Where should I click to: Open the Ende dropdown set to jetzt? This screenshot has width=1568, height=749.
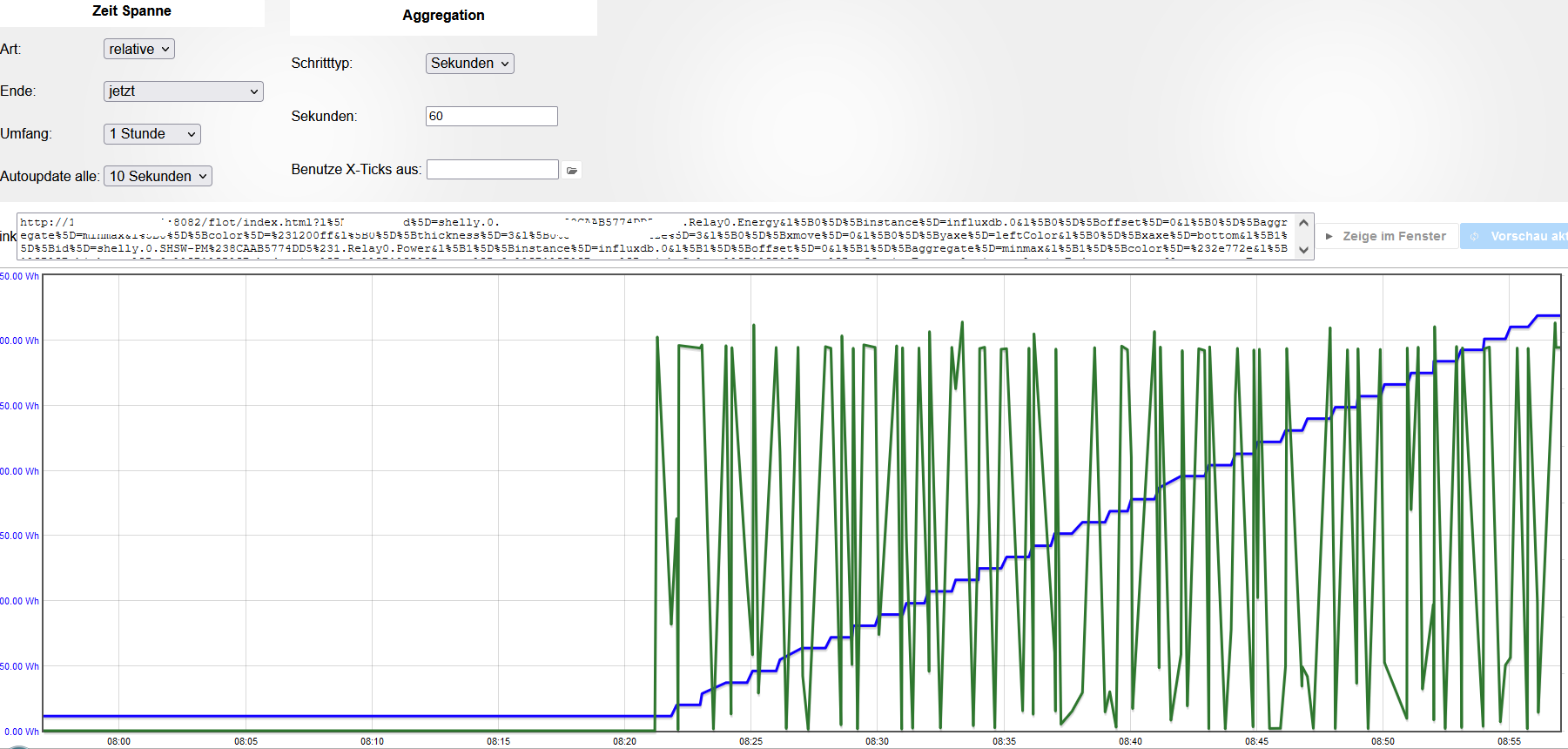(x=184, y=91)
